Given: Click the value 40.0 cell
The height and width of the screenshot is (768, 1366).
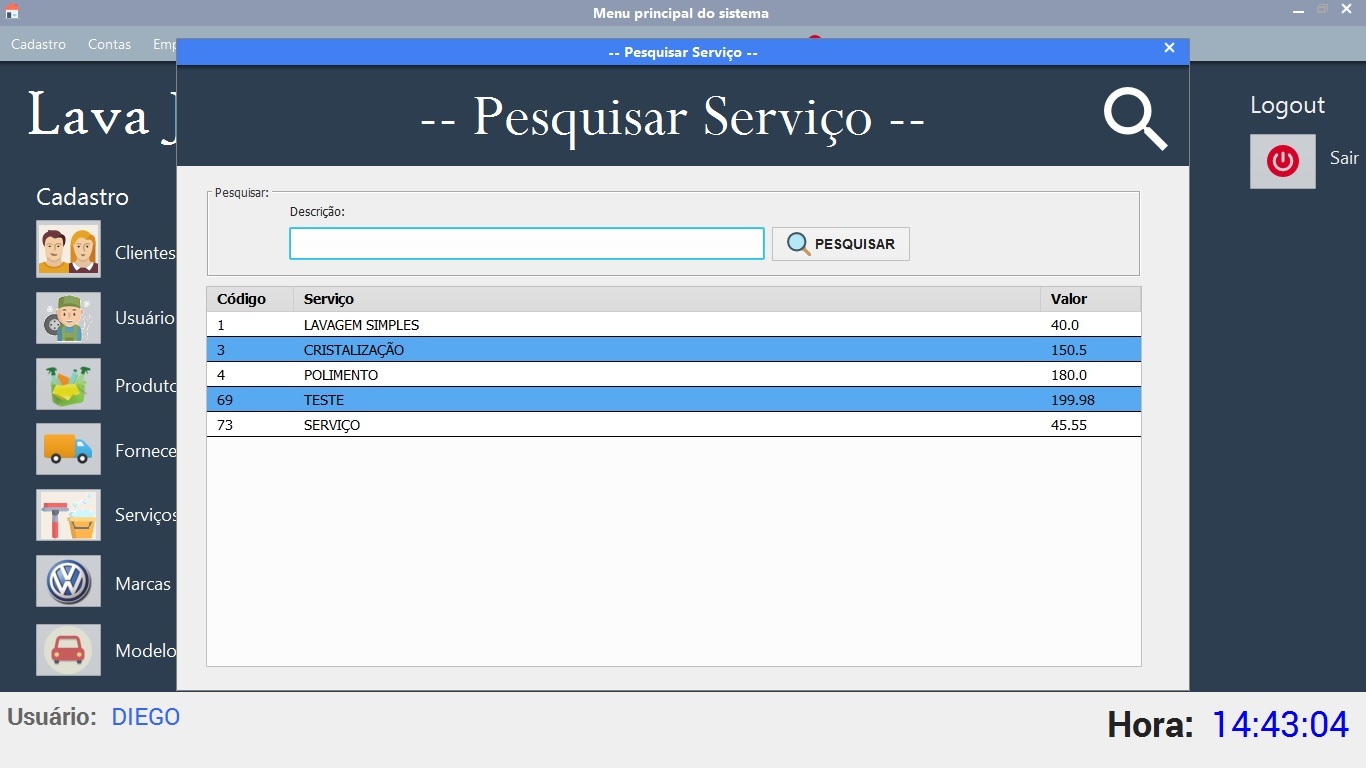Looking at the screenshot, I should click(x=1090, y=325).
